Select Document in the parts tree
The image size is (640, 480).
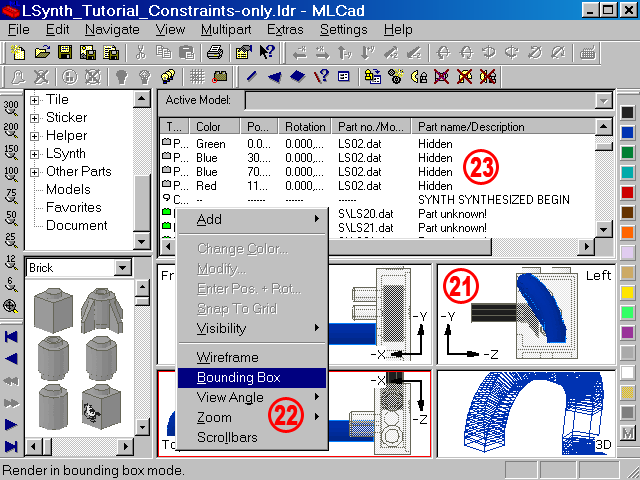(77, 225)
